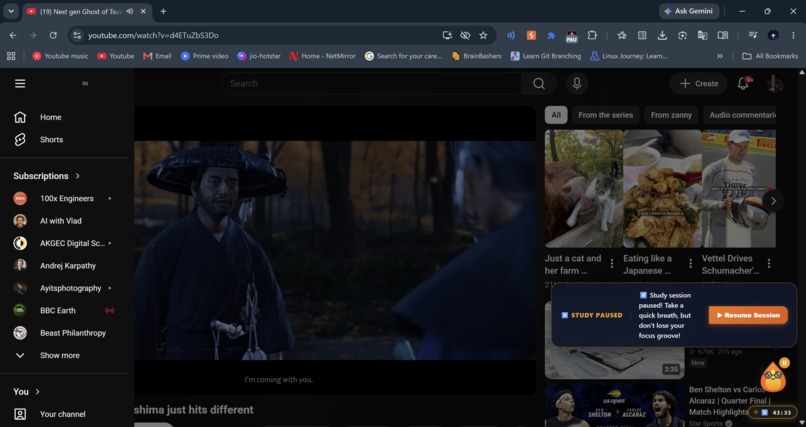Open options for 'Vettel Drives Schumacher' short
The image size is (806, 427).
tap(769, 264)
